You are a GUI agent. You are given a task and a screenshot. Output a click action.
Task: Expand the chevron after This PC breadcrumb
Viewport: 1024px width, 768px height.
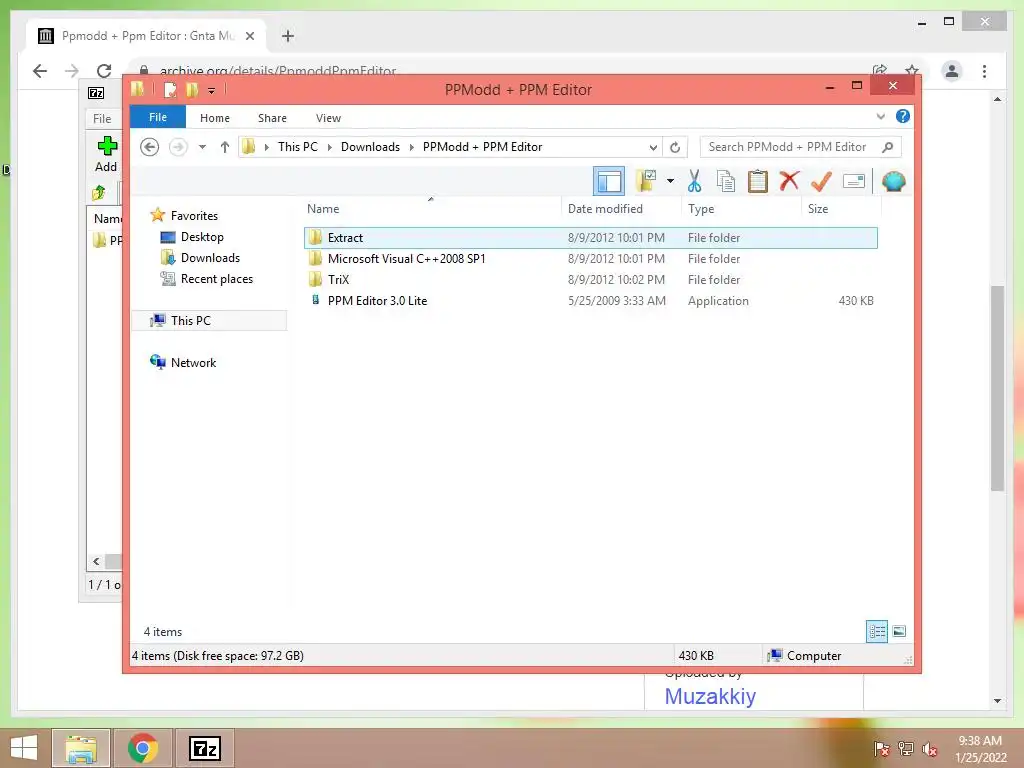pyautogui.click(x=329, y=148)
